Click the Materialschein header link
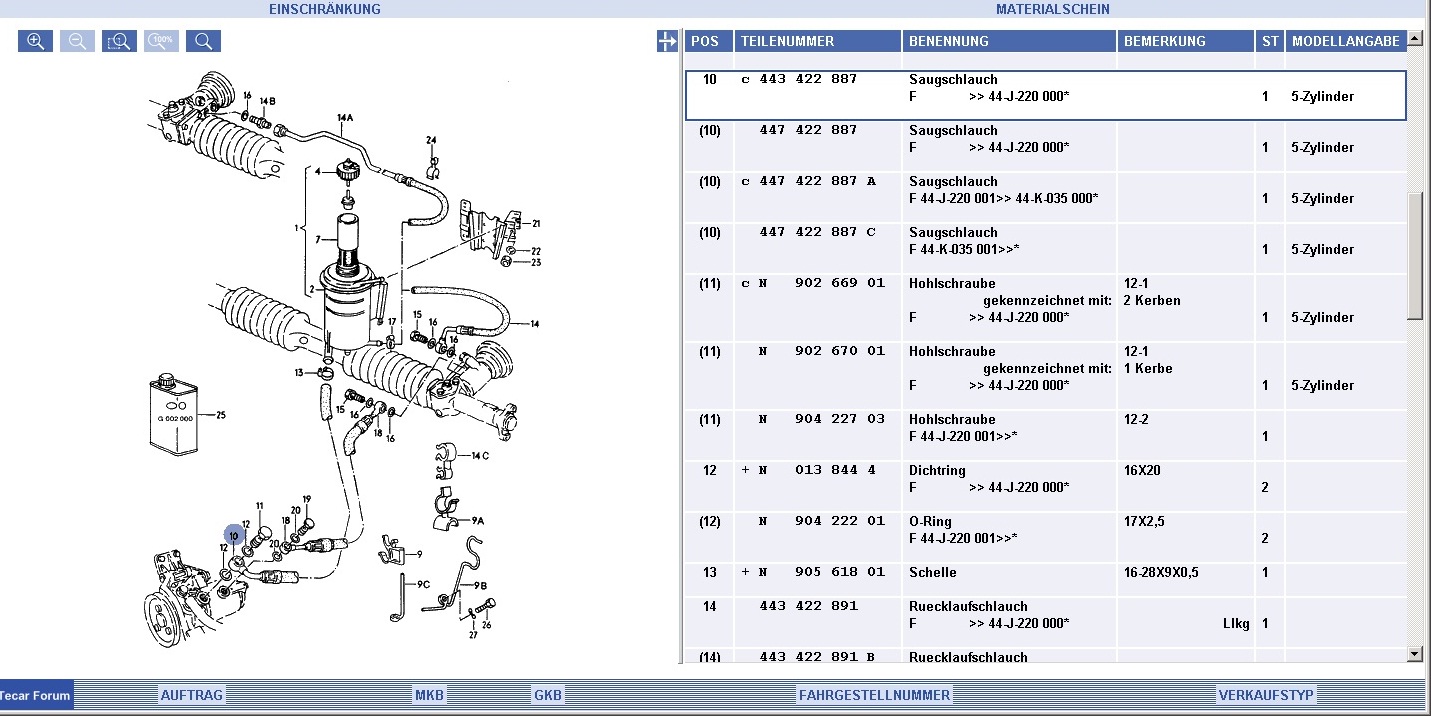The image size is (1431, 716). click(x=1052, y=9)
